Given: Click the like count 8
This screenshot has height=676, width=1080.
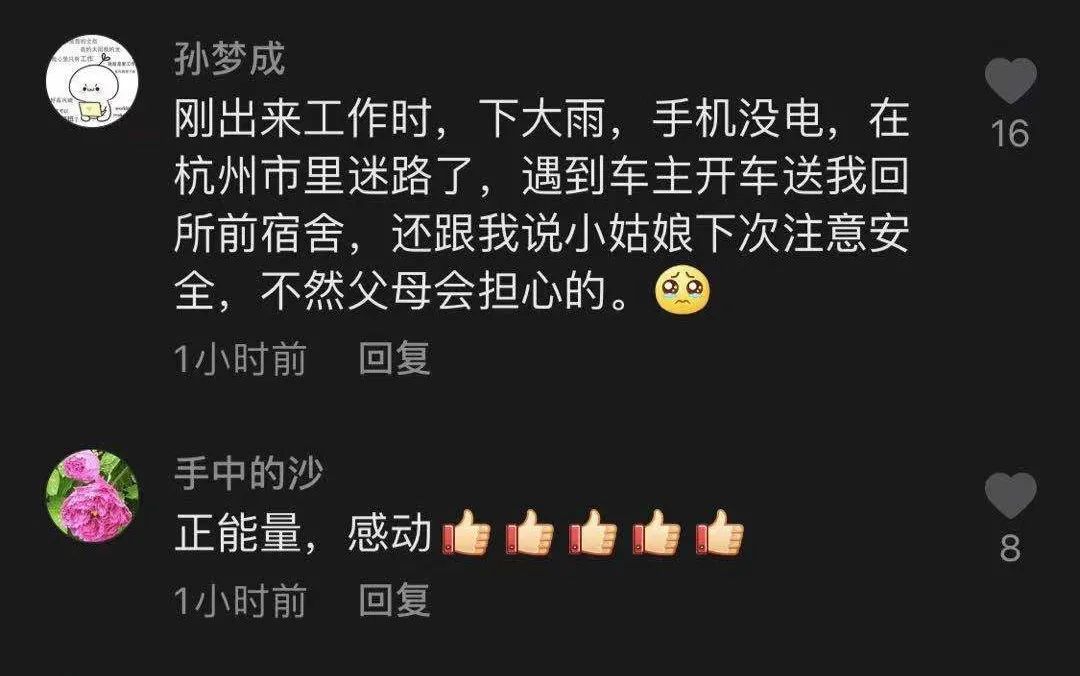Looking at the screenshot, I should click(x=1010, y=549).
